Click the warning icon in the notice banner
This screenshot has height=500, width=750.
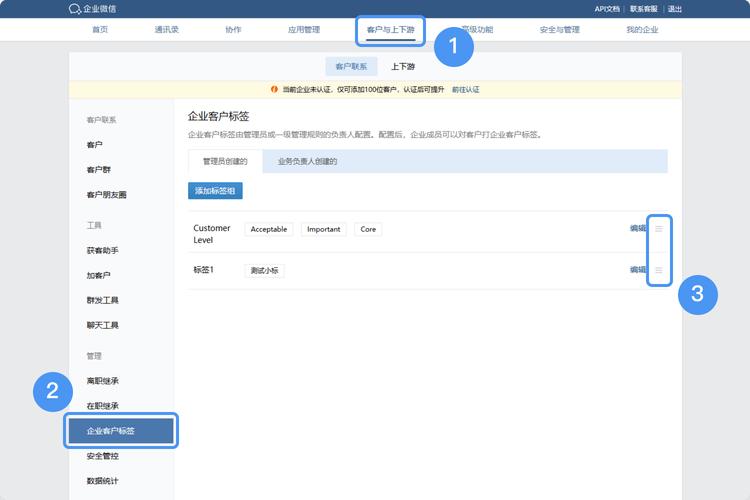click(x=274, y=89)
